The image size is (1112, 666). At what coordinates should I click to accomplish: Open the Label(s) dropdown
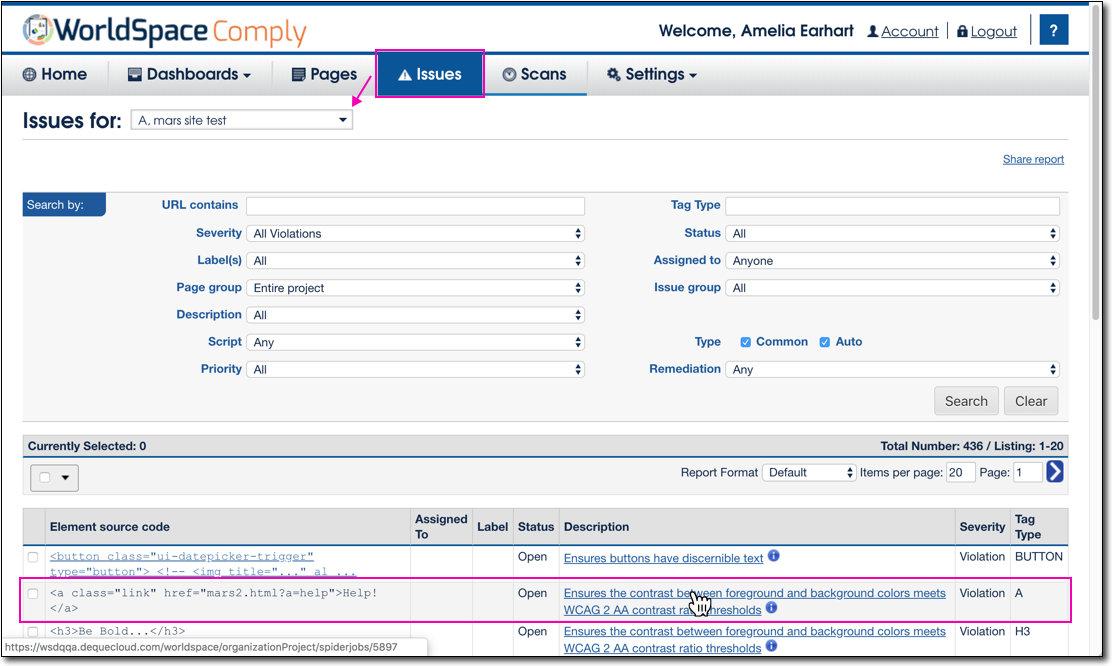(416, 260)
